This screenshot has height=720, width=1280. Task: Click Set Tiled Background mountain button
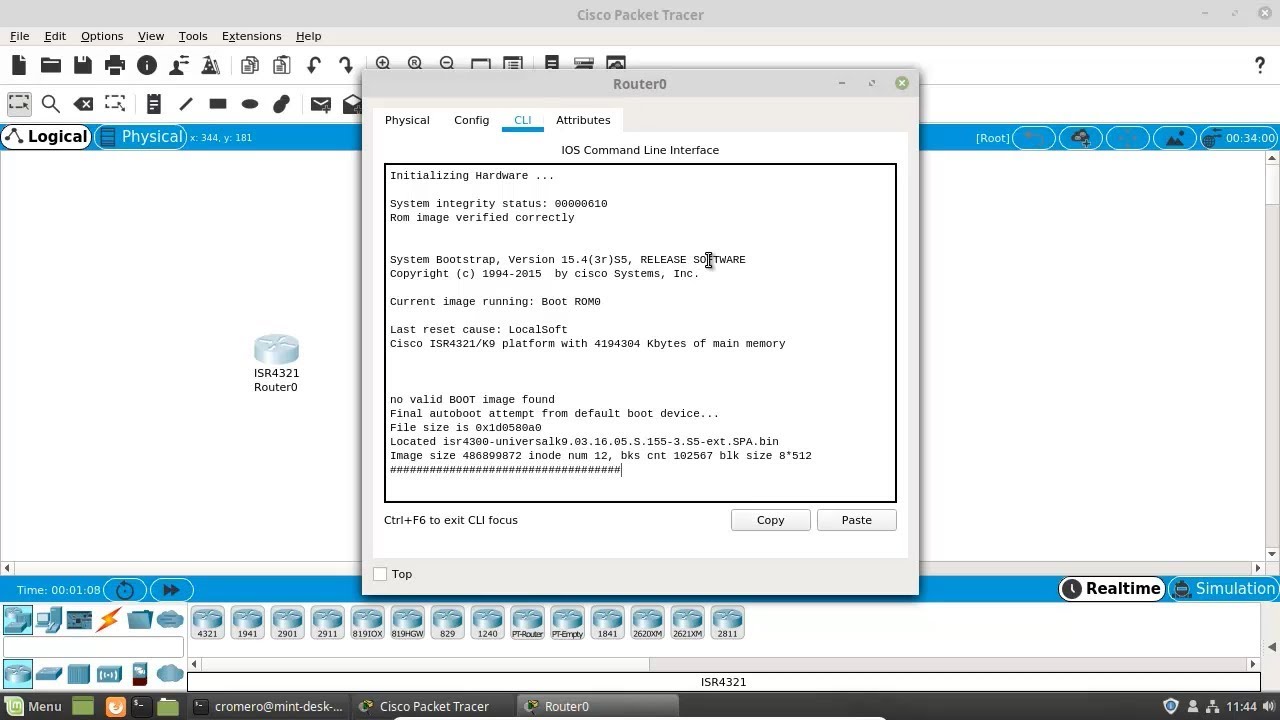1175,138
